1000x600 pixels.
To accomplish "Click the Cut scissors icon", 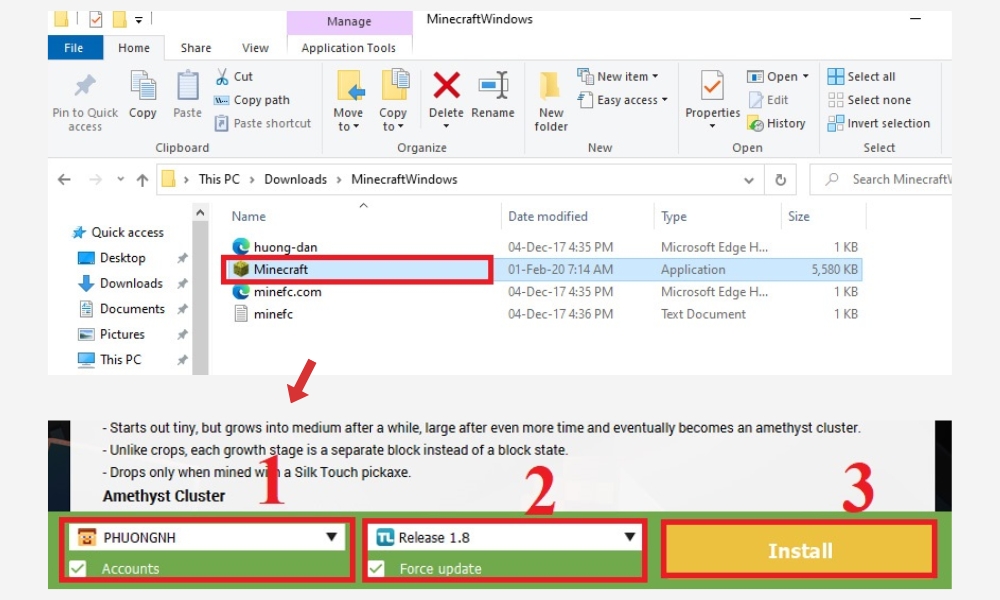I will point(222,77).
